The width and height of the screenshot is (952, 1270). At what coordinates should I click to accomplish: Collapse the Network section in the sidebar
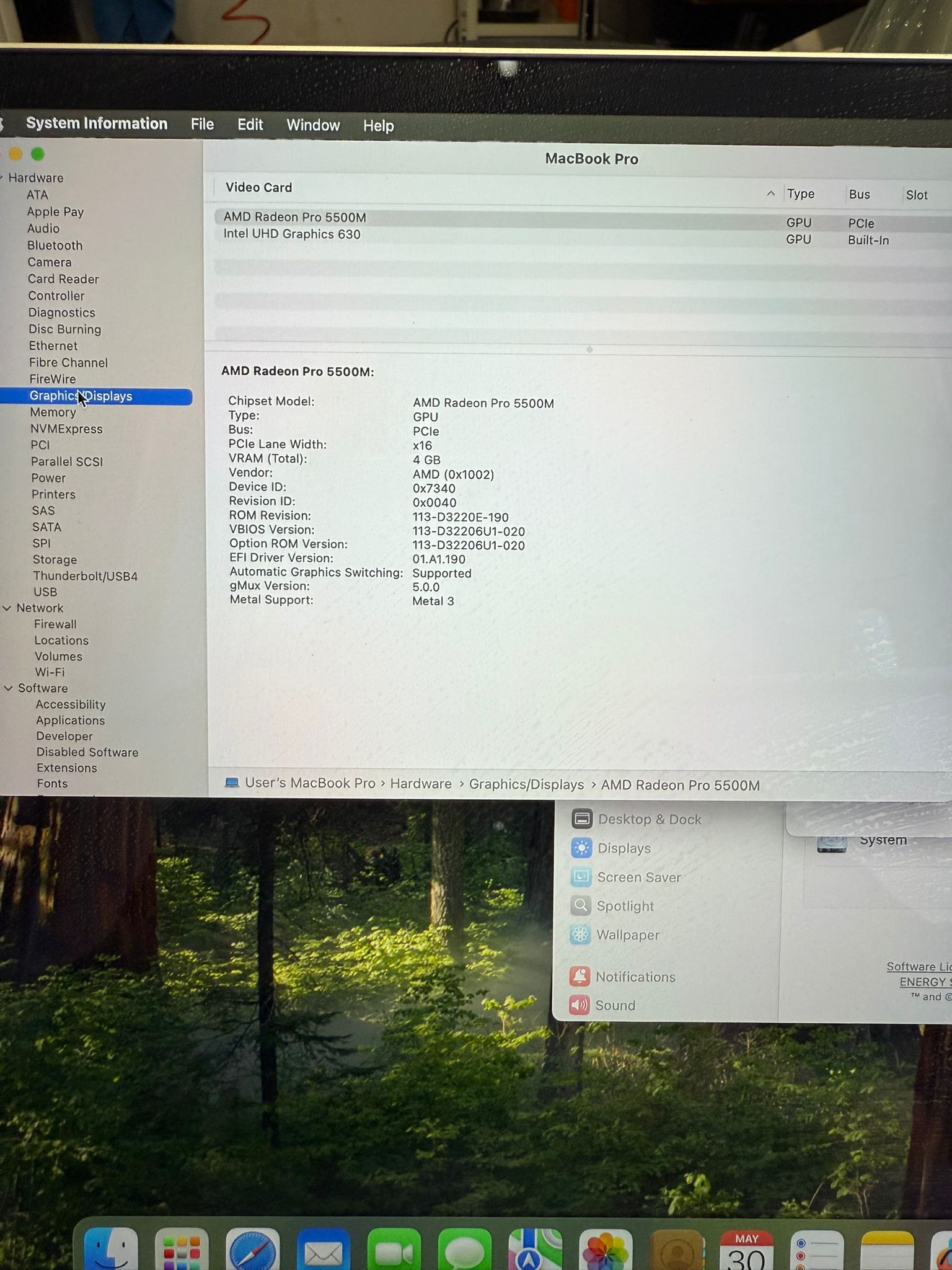pos(7,608)
